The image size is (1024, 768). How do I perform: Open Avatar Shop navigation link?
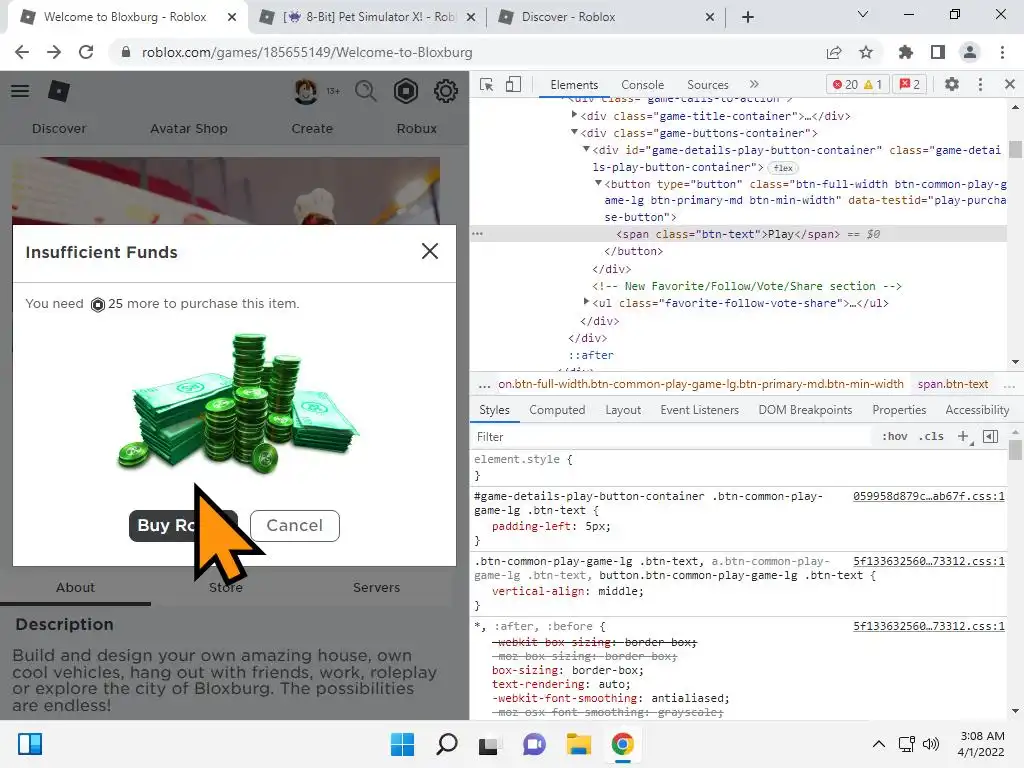(189, 129)
